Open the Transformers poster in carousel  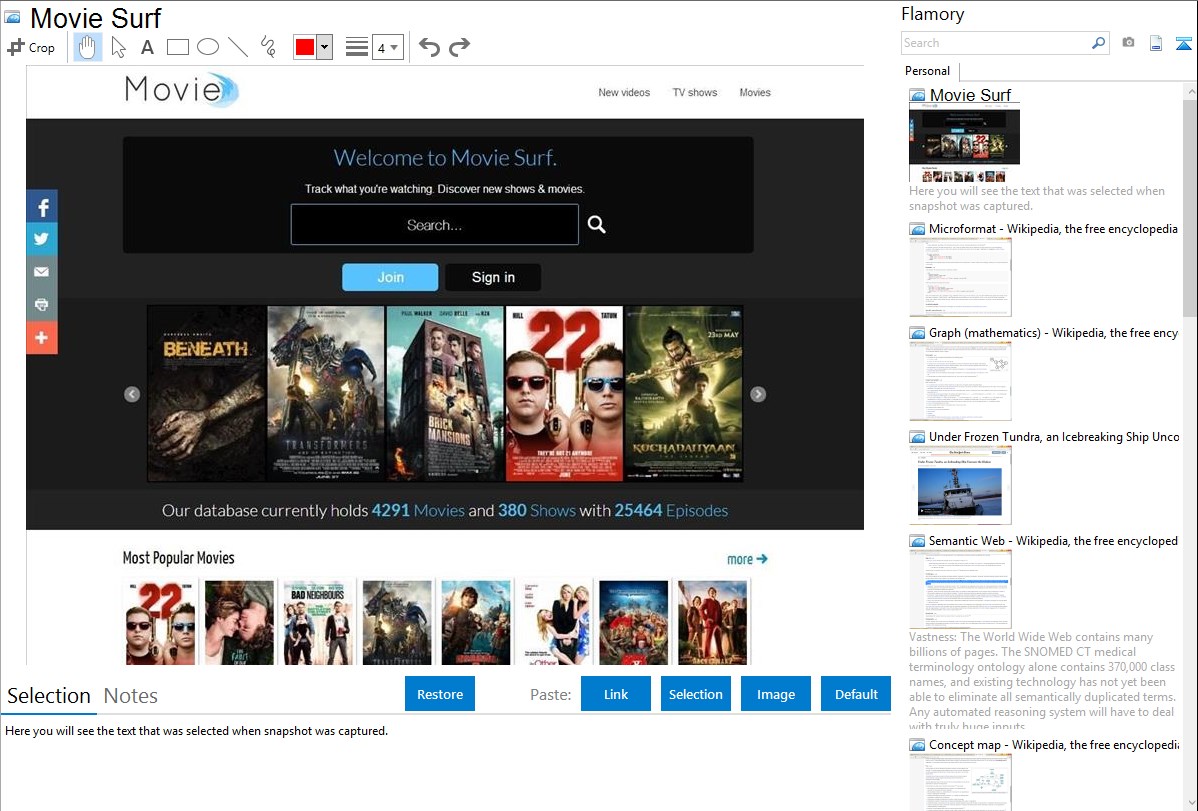326,394
